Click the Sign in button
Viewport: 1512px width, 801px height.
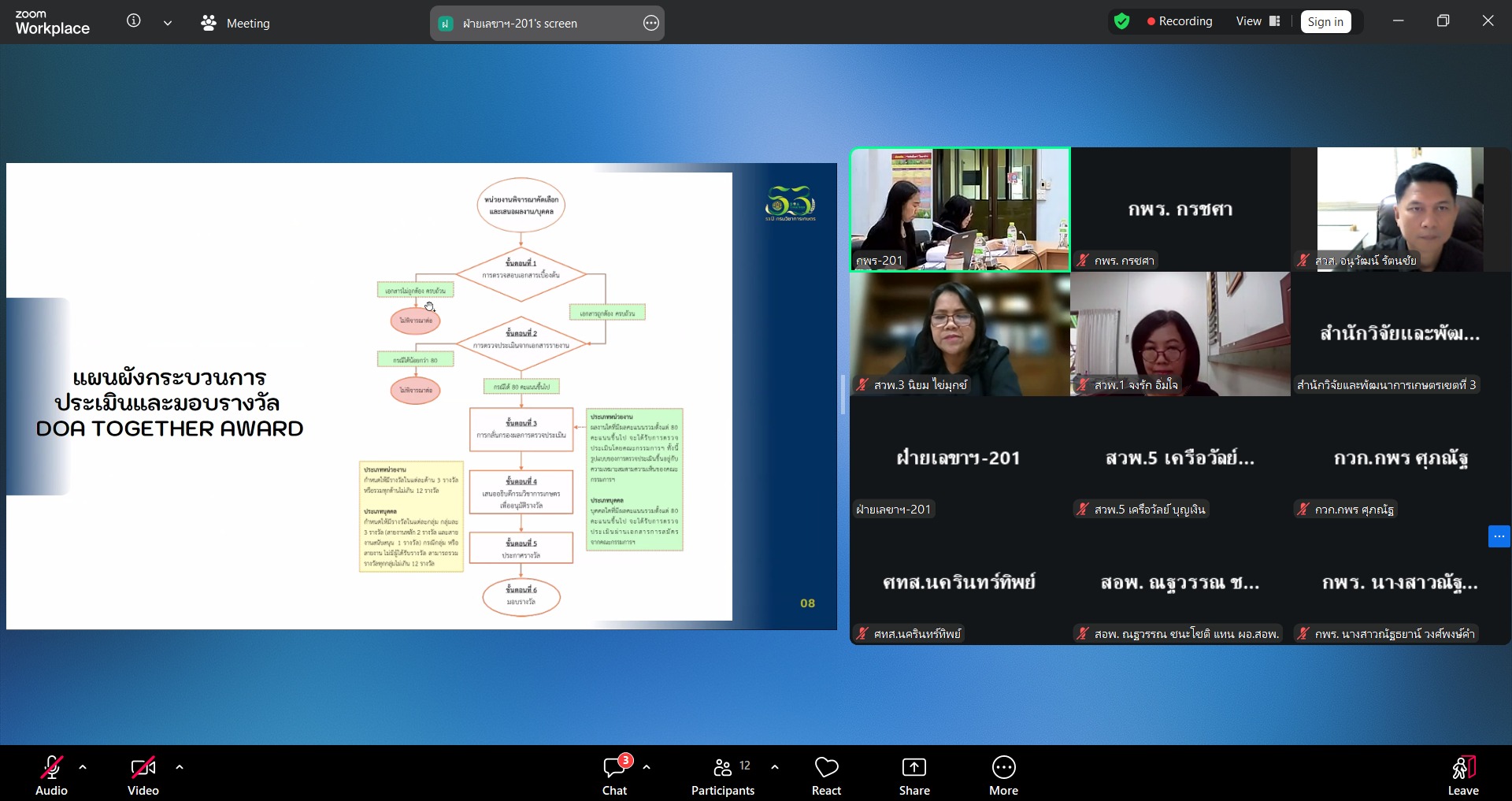(1325, 22)
